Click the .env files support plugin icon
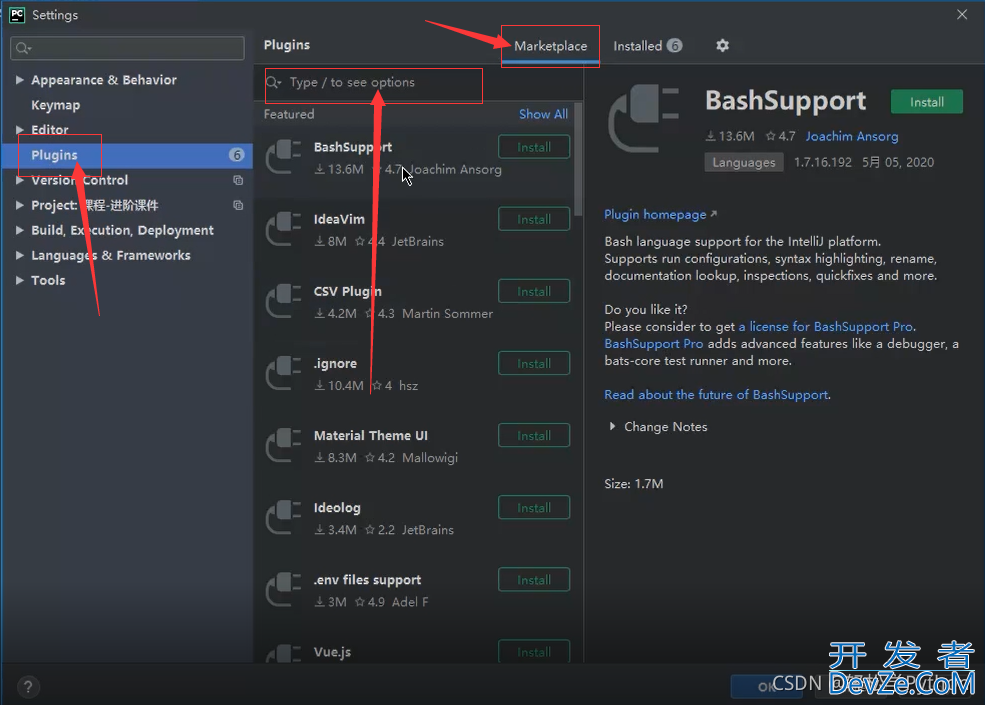Screen dimensions: 985x705 (x=284, y=591)
